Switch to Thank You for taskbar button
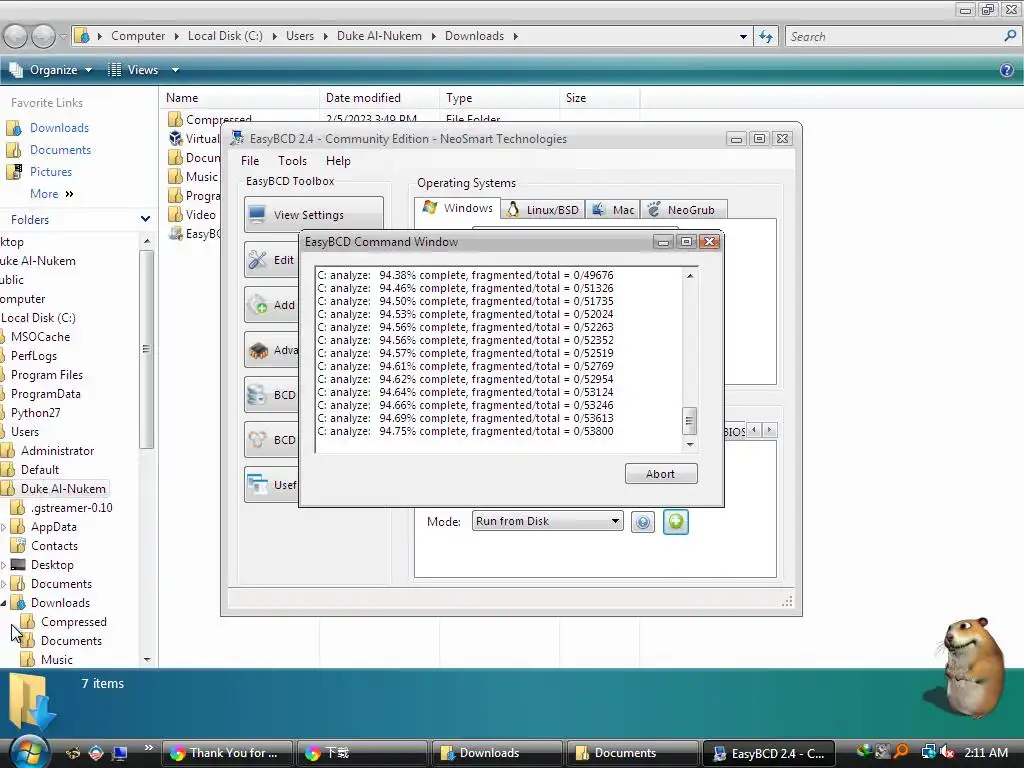 pos(227,753)
